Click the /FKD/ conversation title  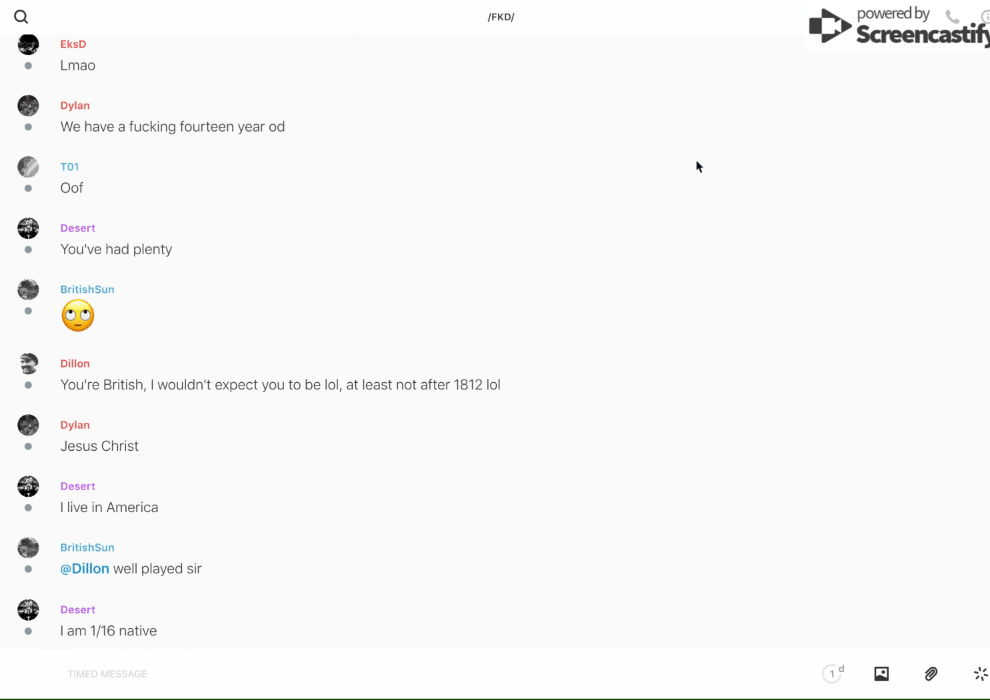pyautogui.click(x=501, y=17)
